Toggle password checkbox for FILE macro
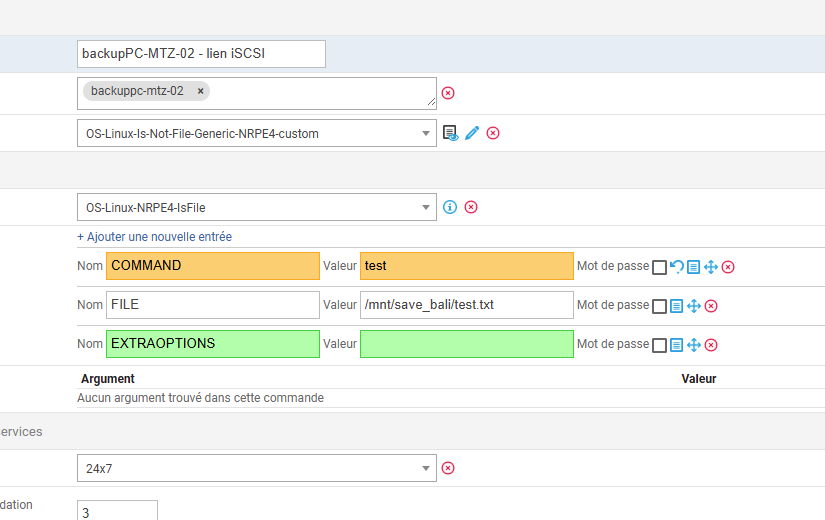The height and width of the screenshot is (520, 825). click(x=659, y=306)
